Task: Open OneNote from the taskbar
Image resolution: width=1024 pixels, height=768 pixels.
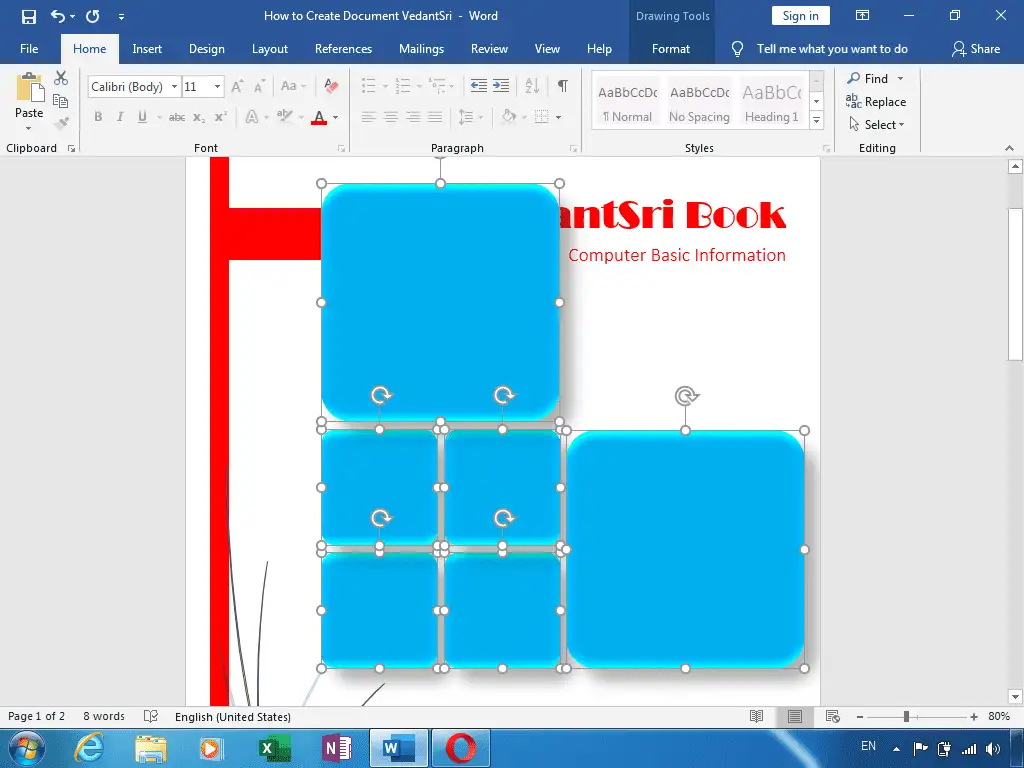Action: pyautogui.click(x=336, y=748)
